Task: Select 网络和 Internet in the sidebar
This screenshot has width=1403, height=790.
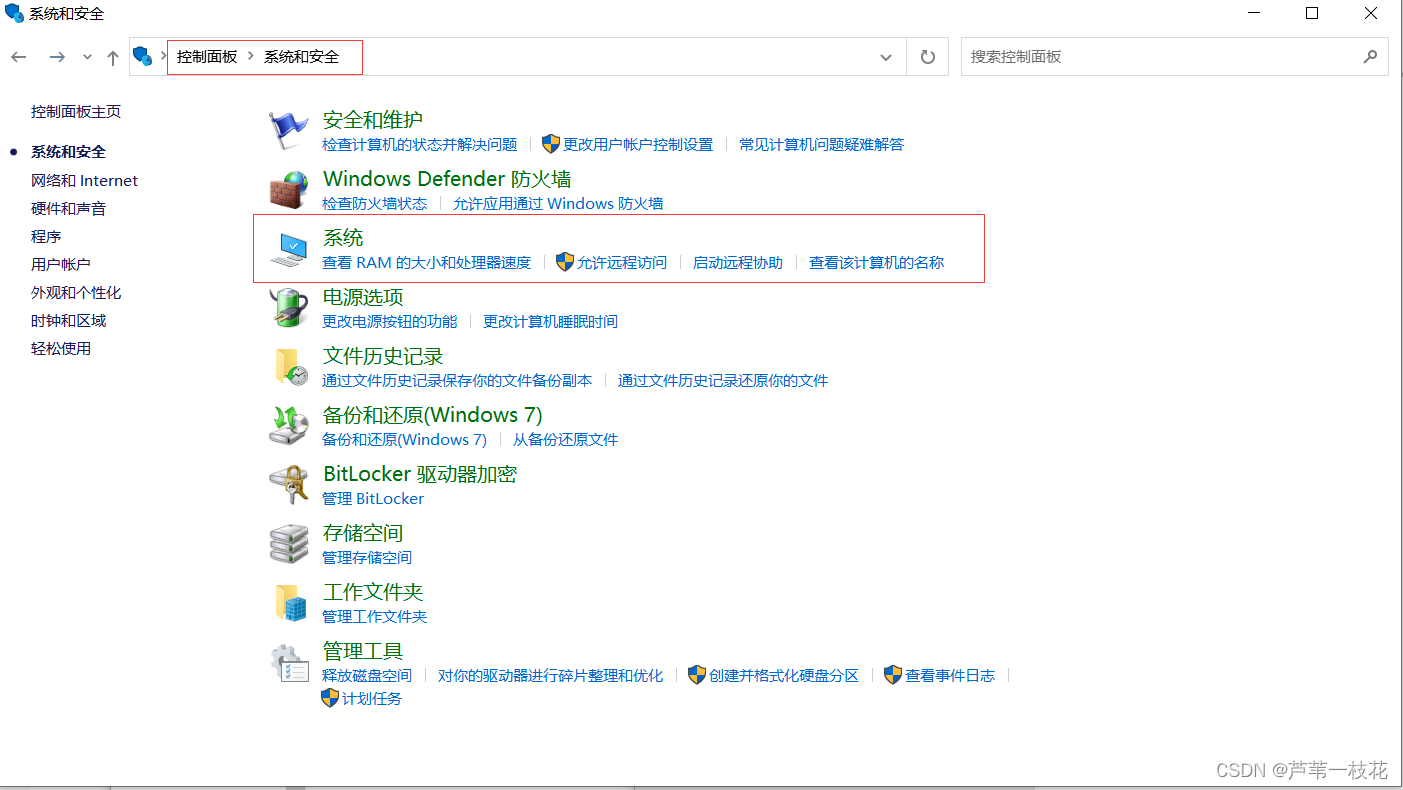Action: 84,180
